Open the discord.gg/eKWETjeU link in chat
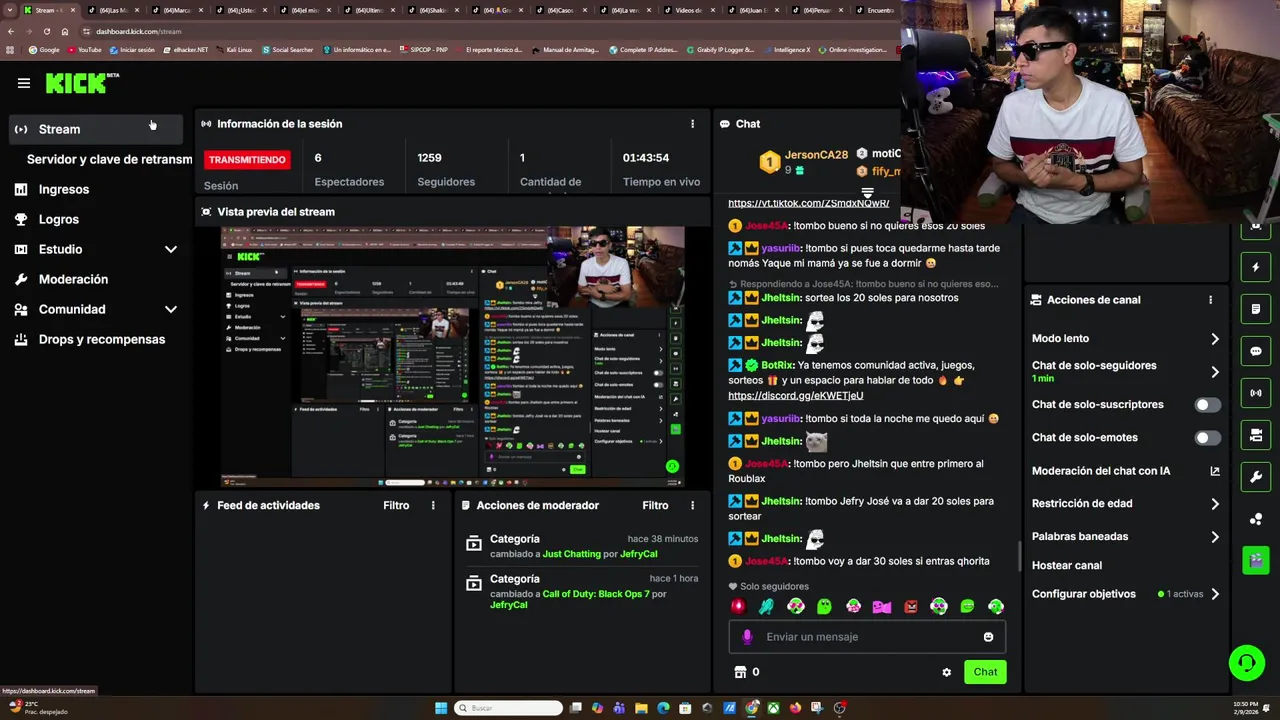1280x720 pixels. coord(796,396)
